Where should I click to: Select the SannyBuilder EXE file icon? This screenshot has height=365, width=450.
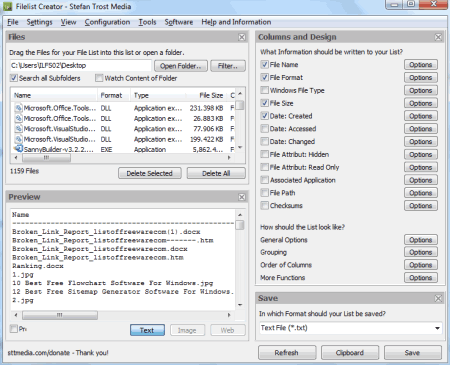19,149
